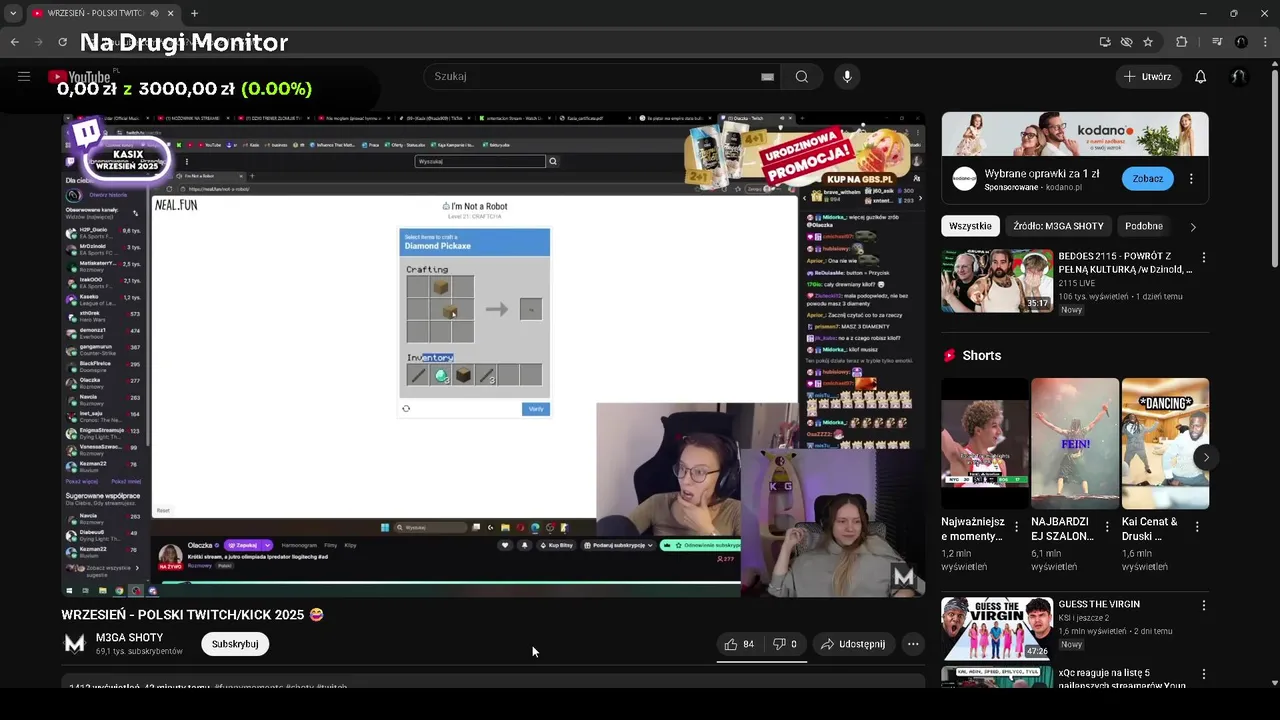The height and width of the screenshot is (720, 1280).
Task: Open the kodano banner advertisement
Action: click(1075, 134)
